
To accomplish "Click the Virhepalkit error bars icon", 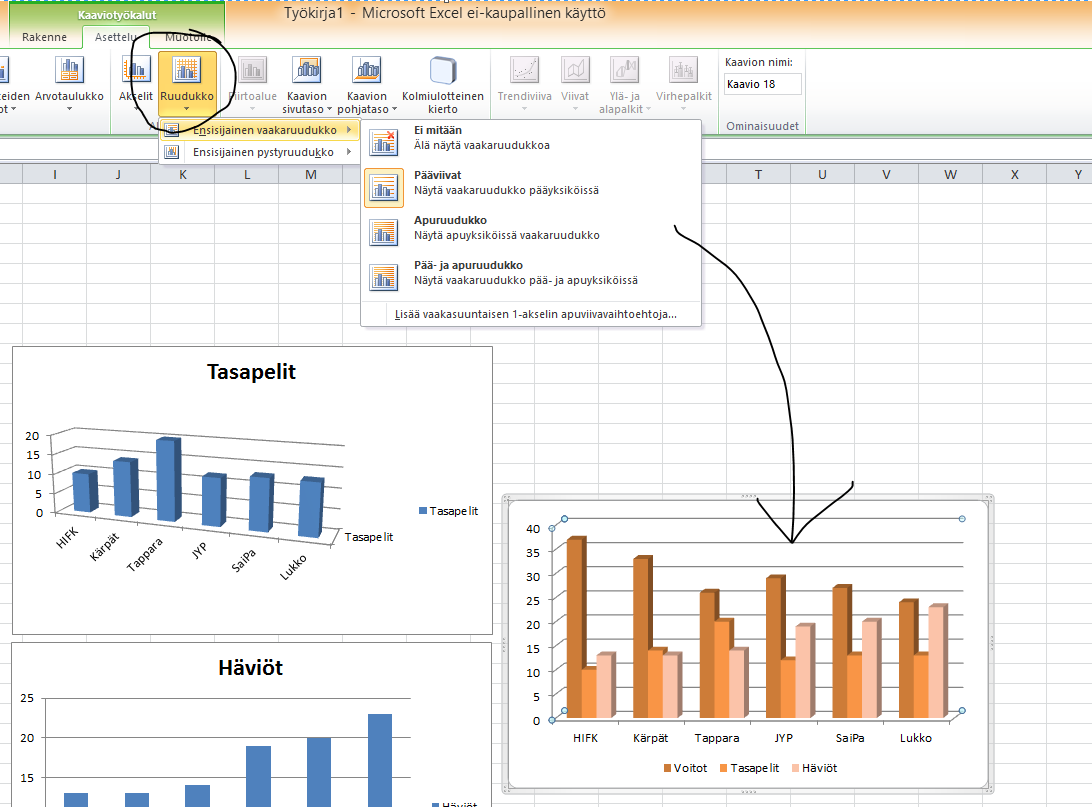I will [x=684, y=71].
